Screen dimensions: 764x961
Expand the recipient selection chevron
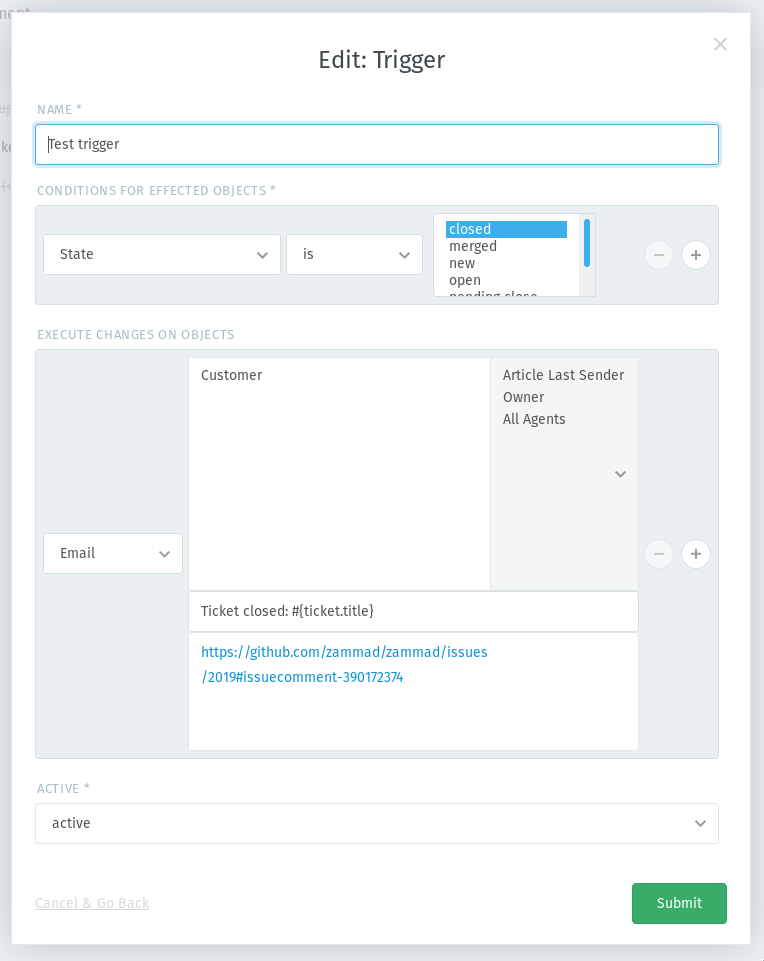(620, 474)
